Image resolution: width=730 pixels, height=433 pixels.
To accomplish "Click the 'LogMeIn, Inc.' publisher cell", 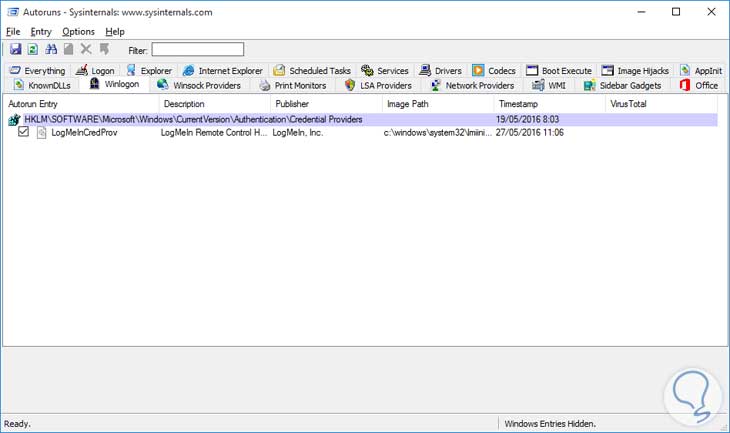I will (297, 133).
